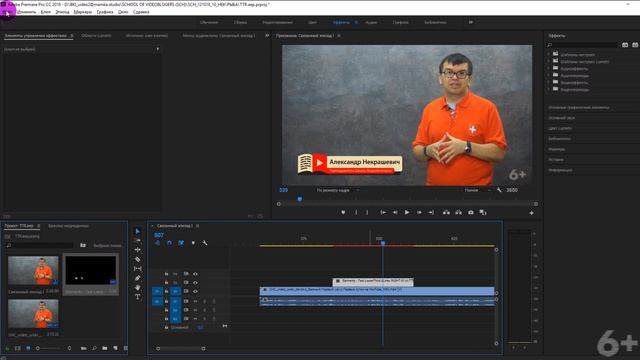Expand Видеоэффекты folder
Viewport: 640px width, 360px height.
point(549,82)
